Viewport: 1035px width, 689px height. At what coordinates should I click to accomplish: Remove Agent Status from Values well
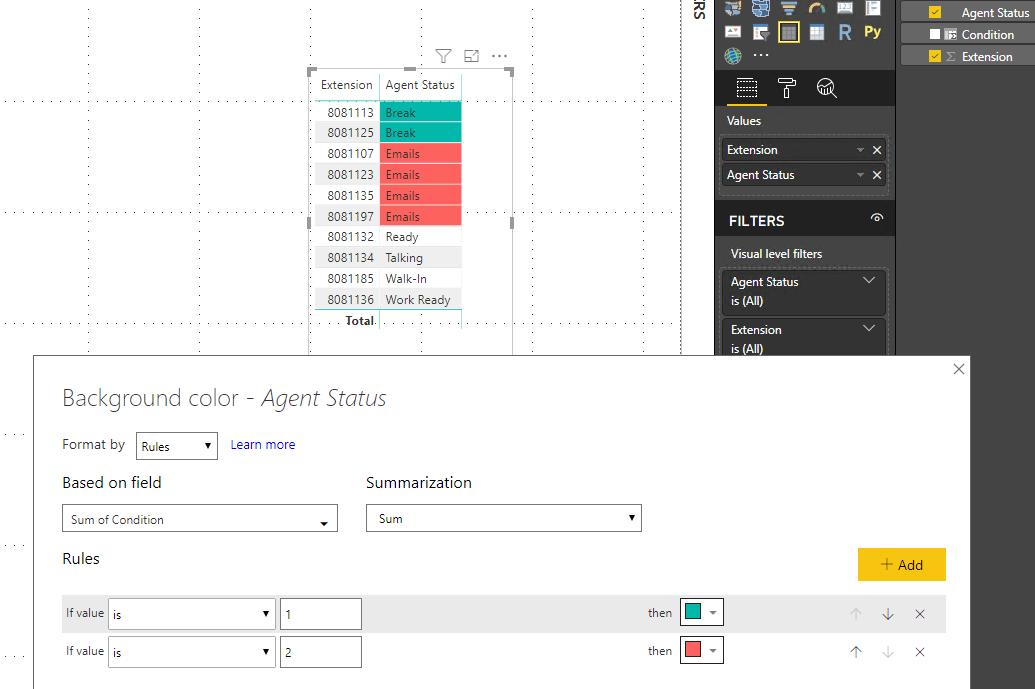click(877, 175)
